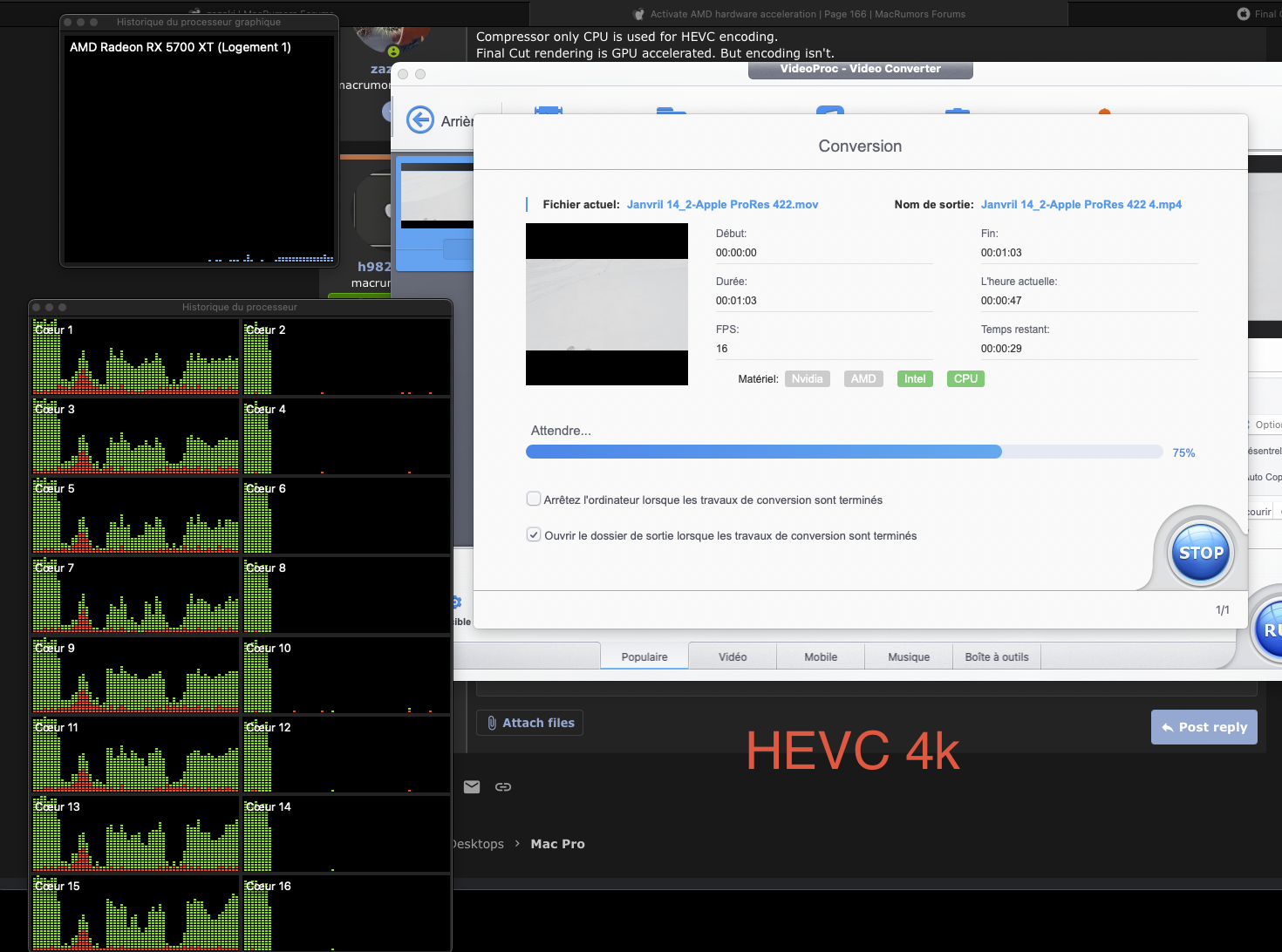Screen dimensions: 1282x952
Task: Go to the Musique tab
Action: [x=909, y=656]
